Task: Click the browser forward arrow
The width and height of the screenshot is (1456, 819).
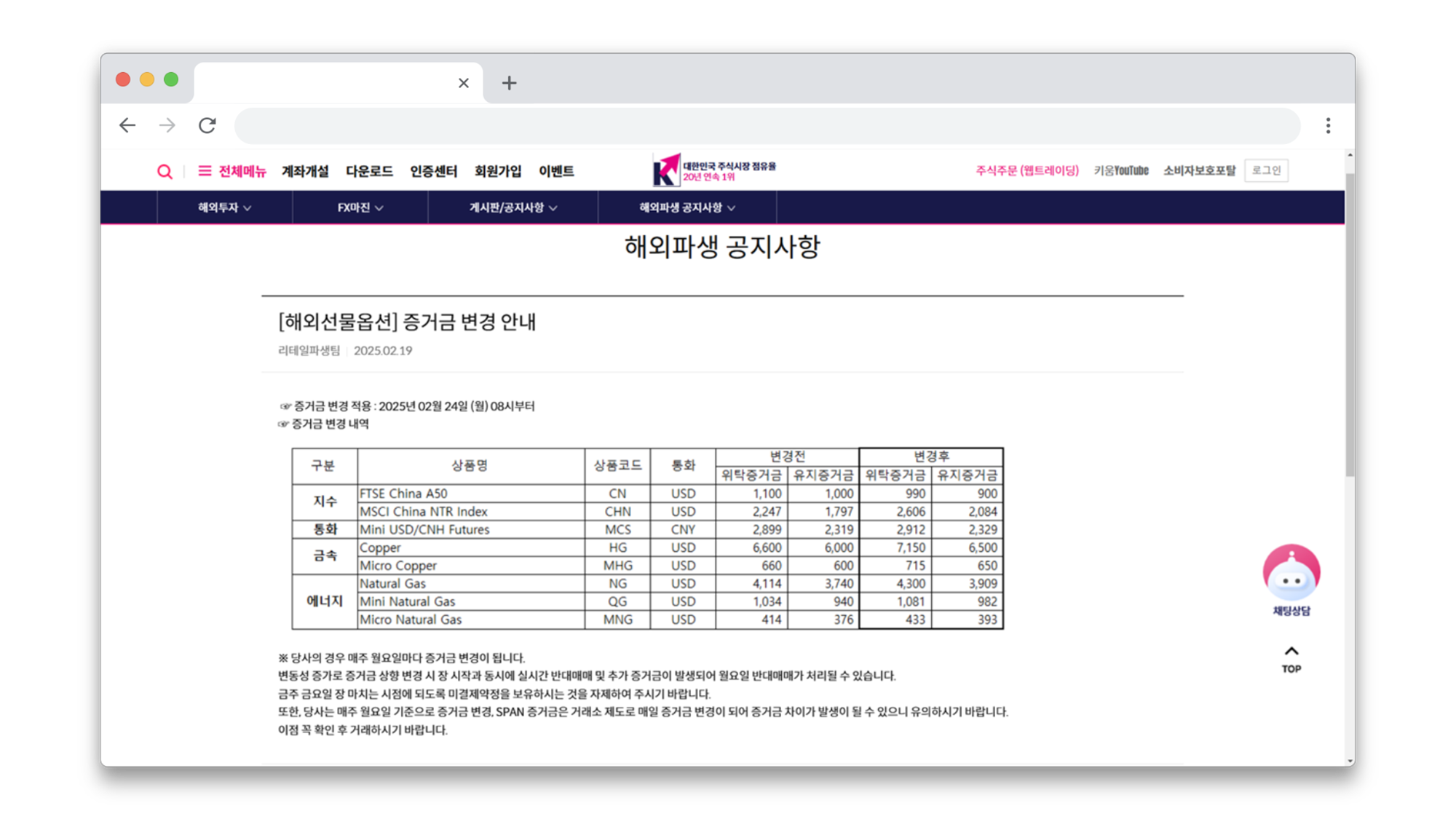Action: point(167,126)
